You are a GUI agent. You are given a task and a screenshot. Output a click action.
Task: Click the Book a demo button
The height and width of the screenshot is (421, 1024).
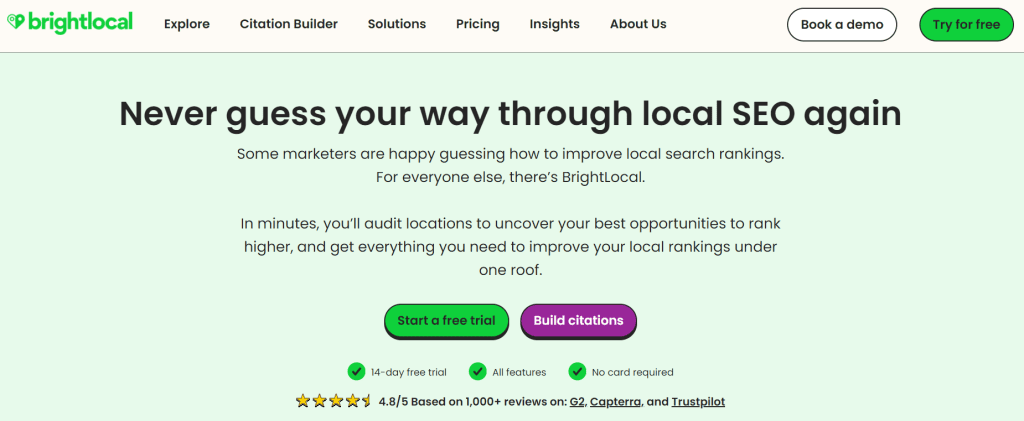tap(842, 25)
